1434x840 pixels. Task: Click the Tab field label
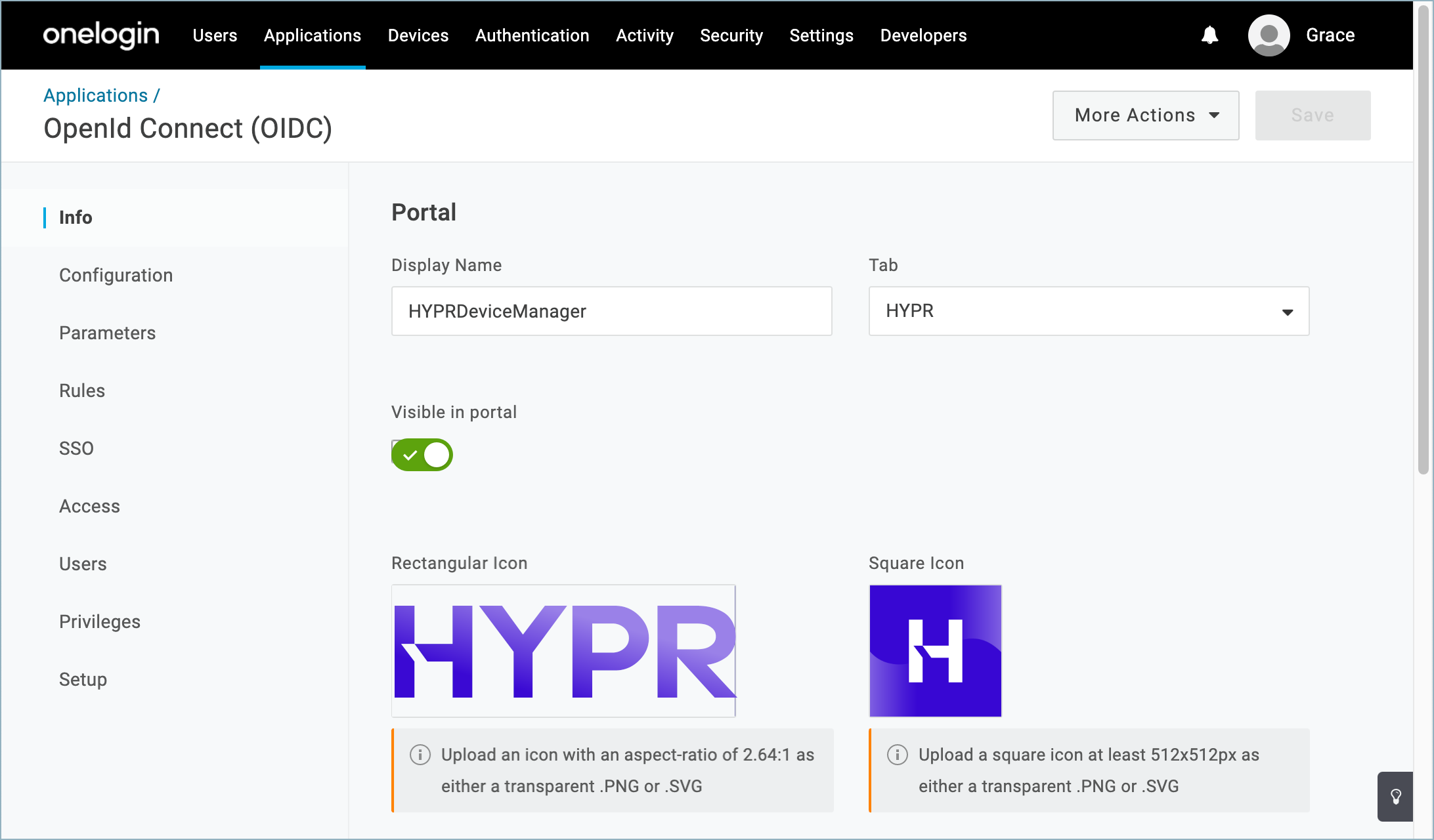[883, 265]
